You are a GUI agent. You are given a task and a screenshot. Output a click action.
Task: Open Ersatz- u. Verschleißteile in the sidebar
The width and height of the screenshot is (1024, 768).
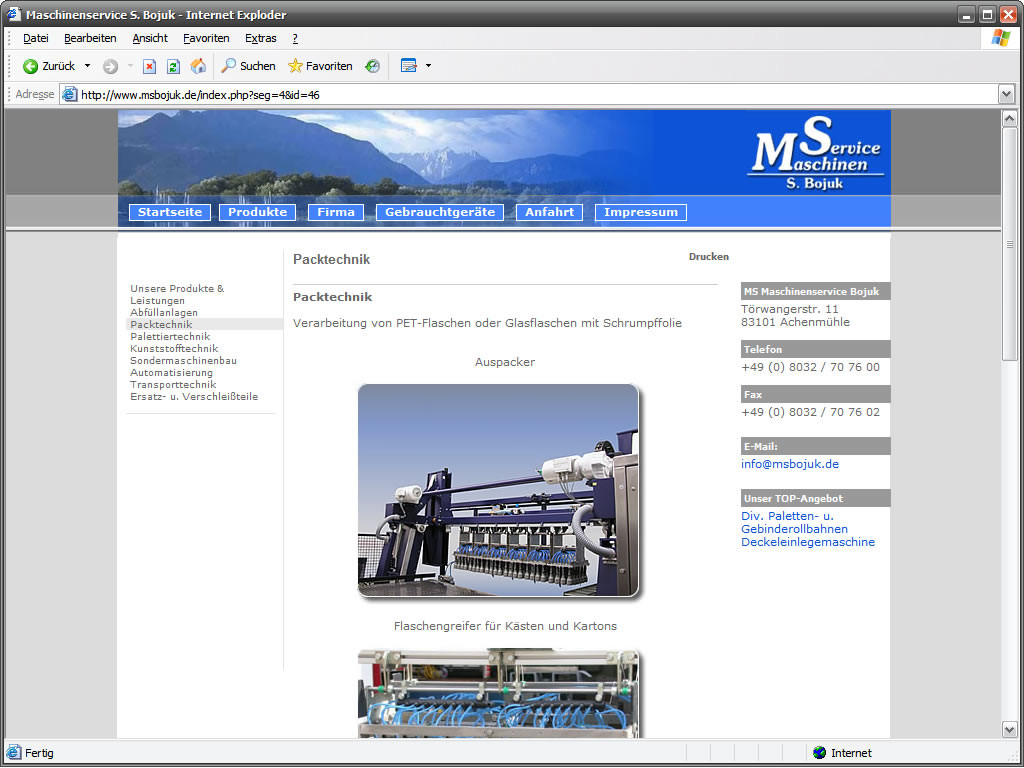[x=194, y=396]
